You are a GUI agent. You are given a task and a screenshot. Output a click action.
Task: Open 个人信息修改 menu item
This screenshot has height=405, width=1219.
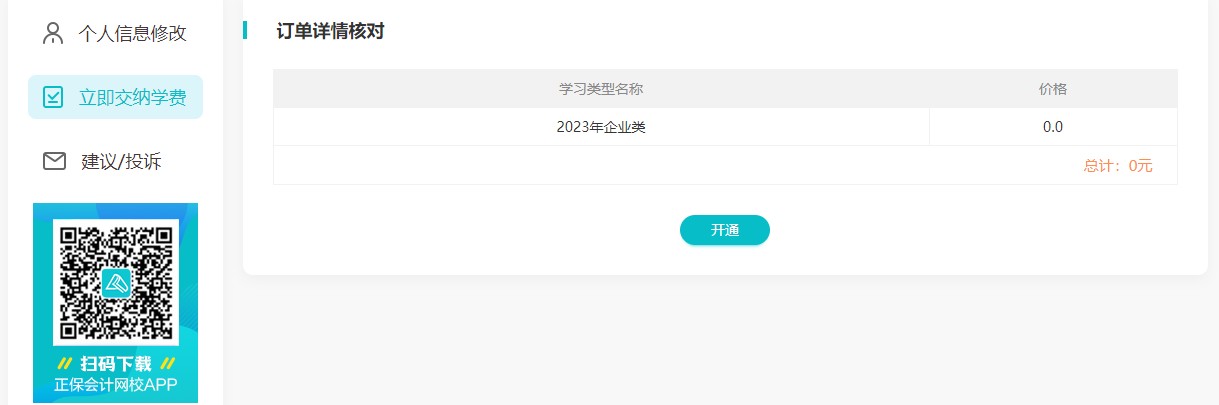[x=132, y=33]
